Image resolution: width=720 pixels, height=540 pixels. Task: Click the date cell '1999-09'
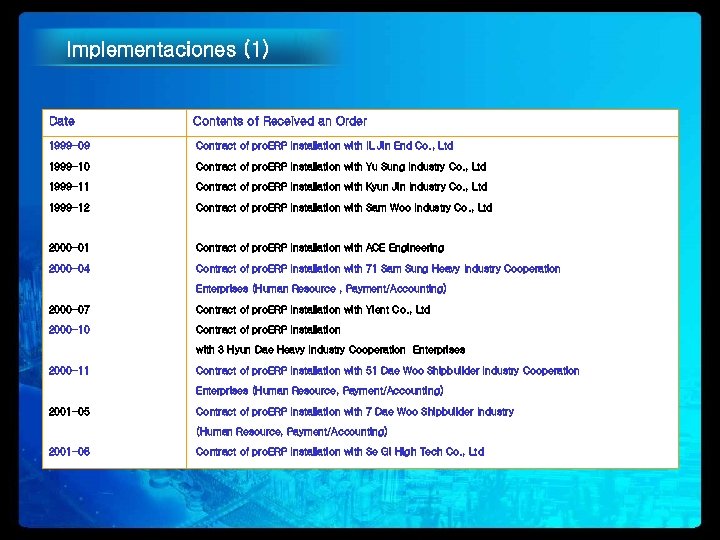tap(69, 146)
